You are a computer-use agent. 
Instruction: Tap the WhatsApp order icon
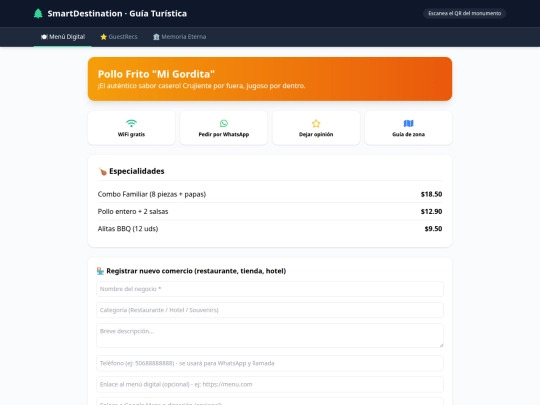tap(224, 123)
